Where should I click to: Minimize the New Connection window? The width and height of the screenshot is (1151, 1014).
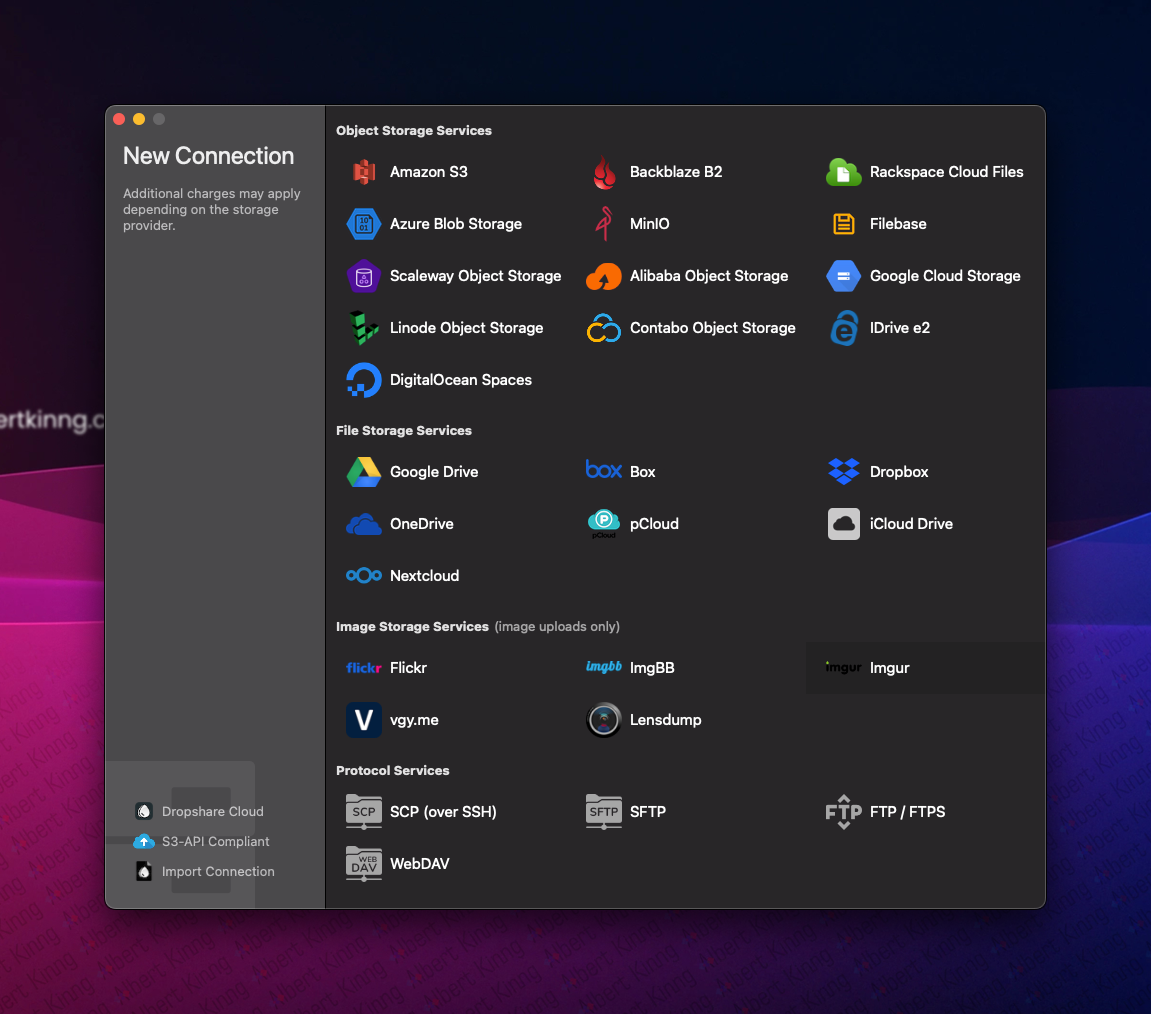click(x=139, y=119)
